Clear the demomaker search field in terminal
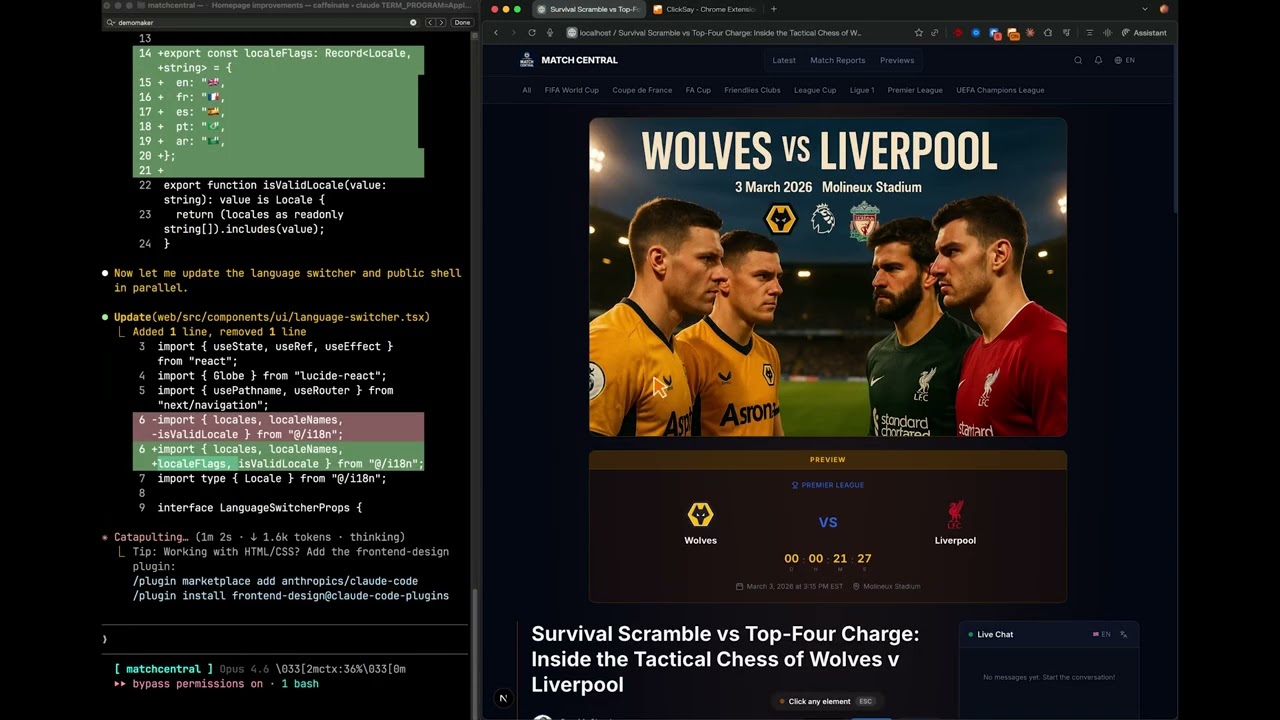The height and width of the screenshot is (720, 1280). [414, 22]
